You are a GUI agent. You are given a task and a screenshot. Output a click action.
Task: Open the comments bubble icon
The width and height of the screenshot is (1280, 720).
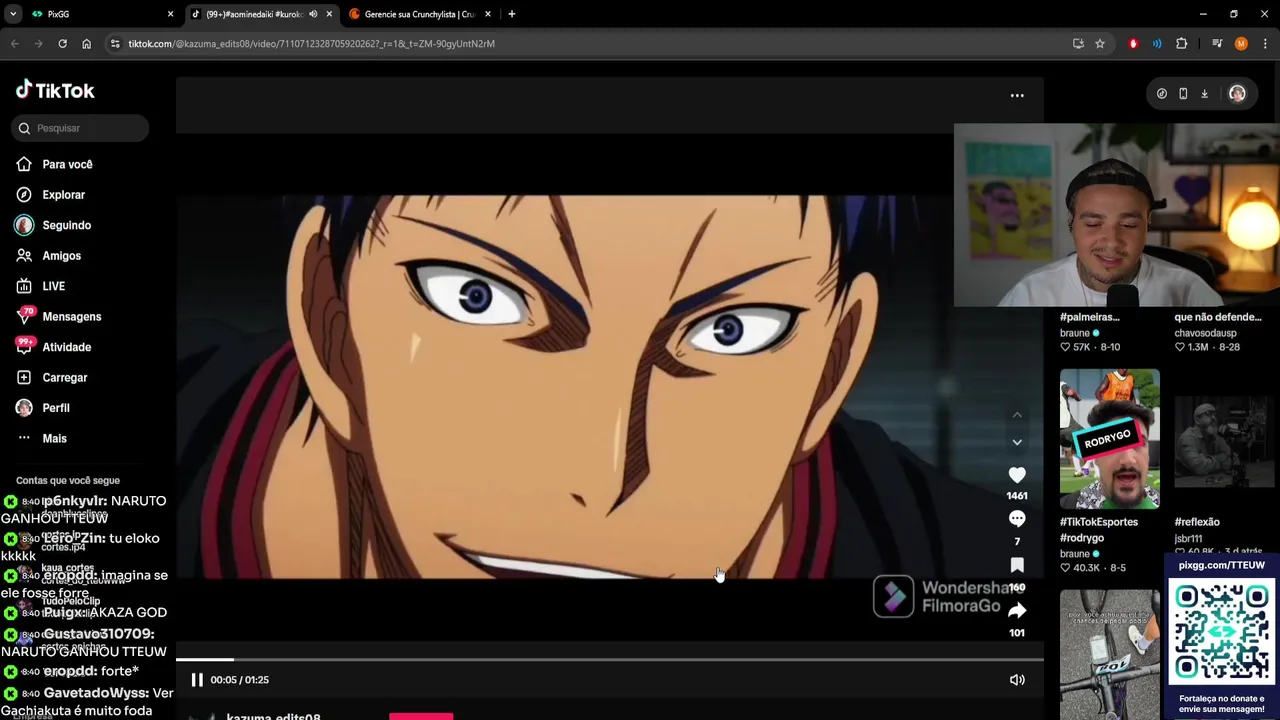[1017, 519]
